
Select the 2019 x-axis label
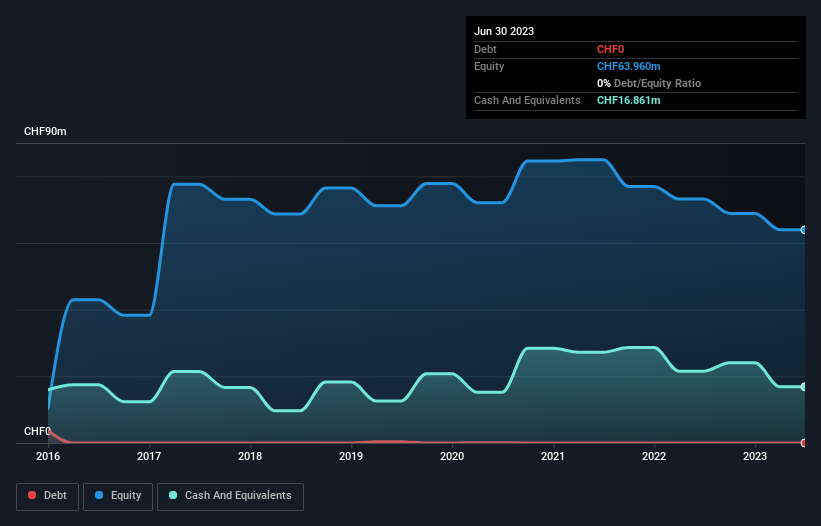point(351,456)
